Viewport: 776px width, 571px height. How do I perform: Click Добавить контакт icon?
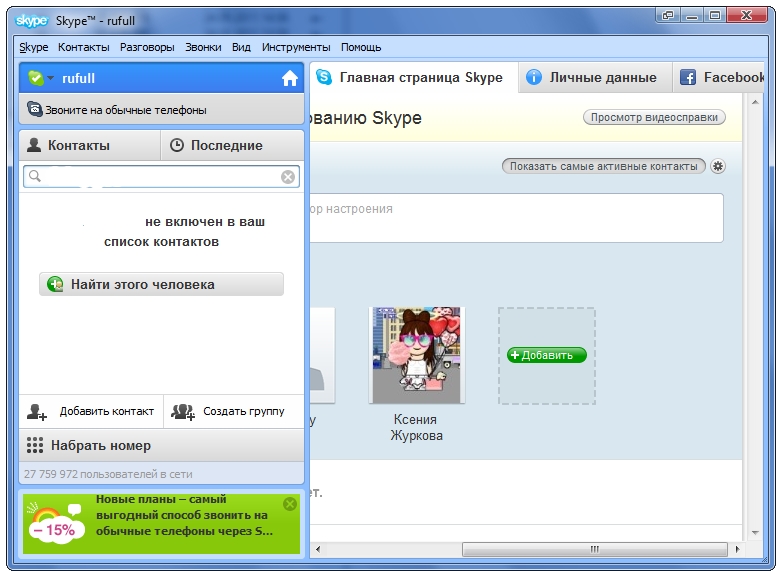37,411
